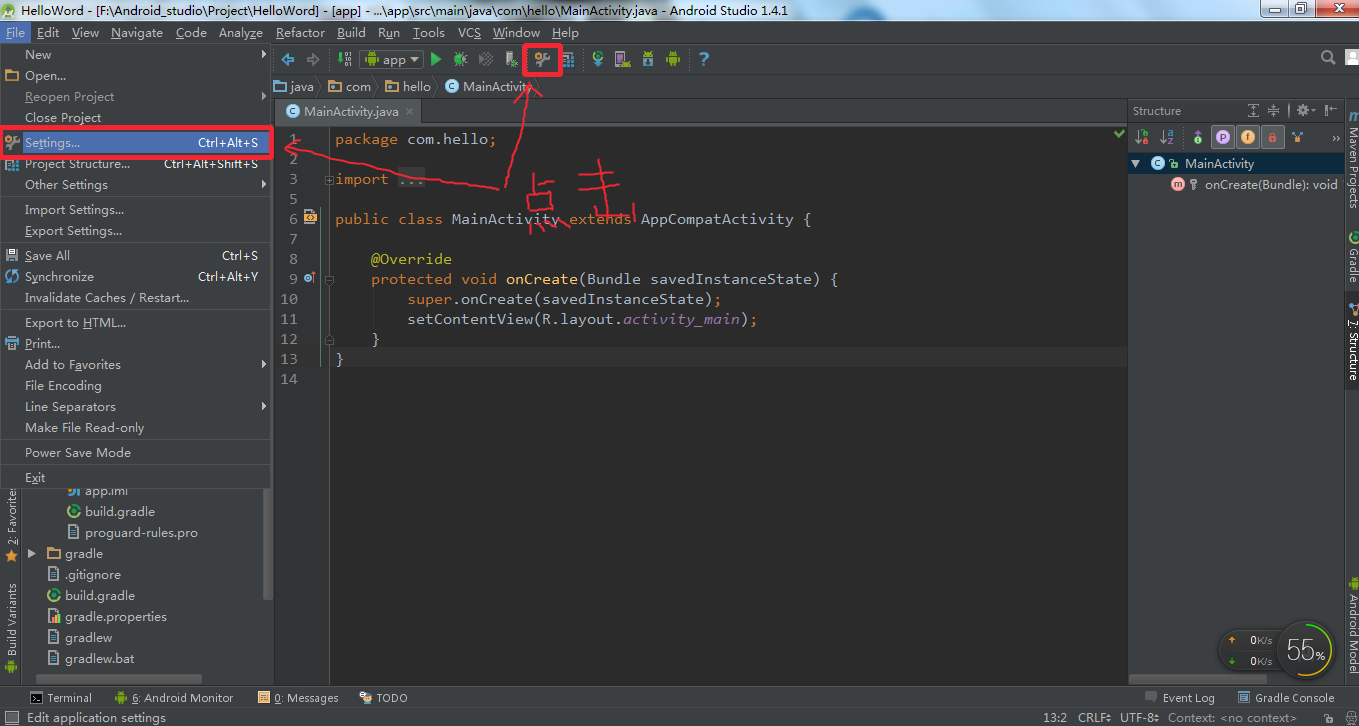Viewport: 1359px width, 726px height.
Task: Open the Add to Favorites submenu
Action: pyautogui.click(x=136, y=365)
